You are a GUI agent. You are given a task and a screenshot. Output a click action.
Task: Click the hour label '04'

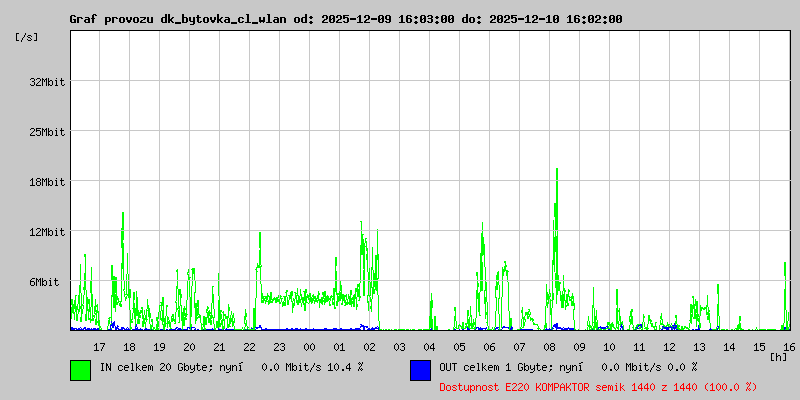(430, 347)
